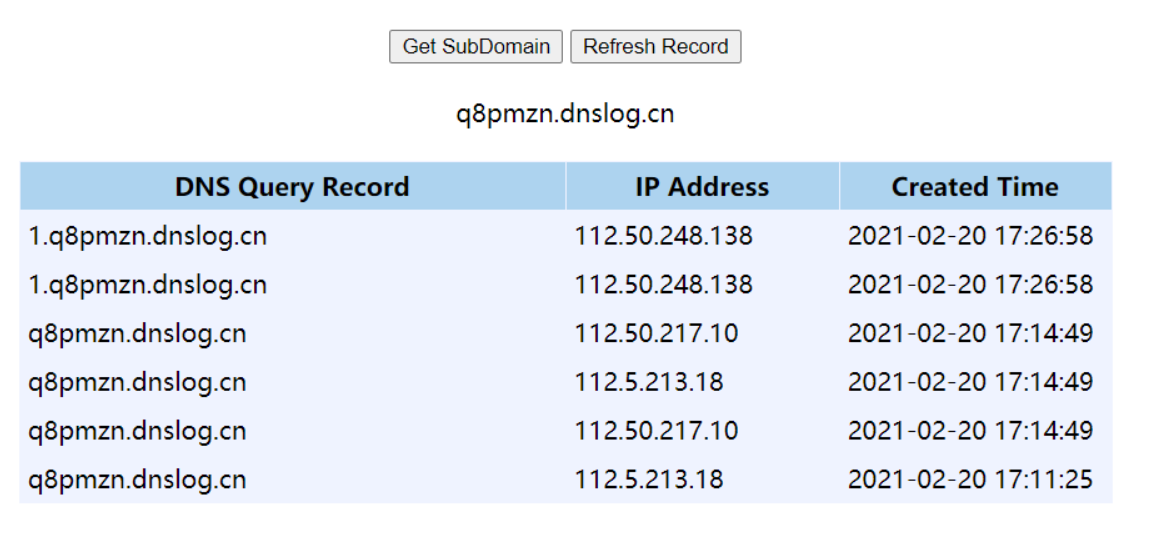Screen dimensions: 1164x537
Task: Select the last 112.50.217.10 IP address
Action: click(656, 432)
